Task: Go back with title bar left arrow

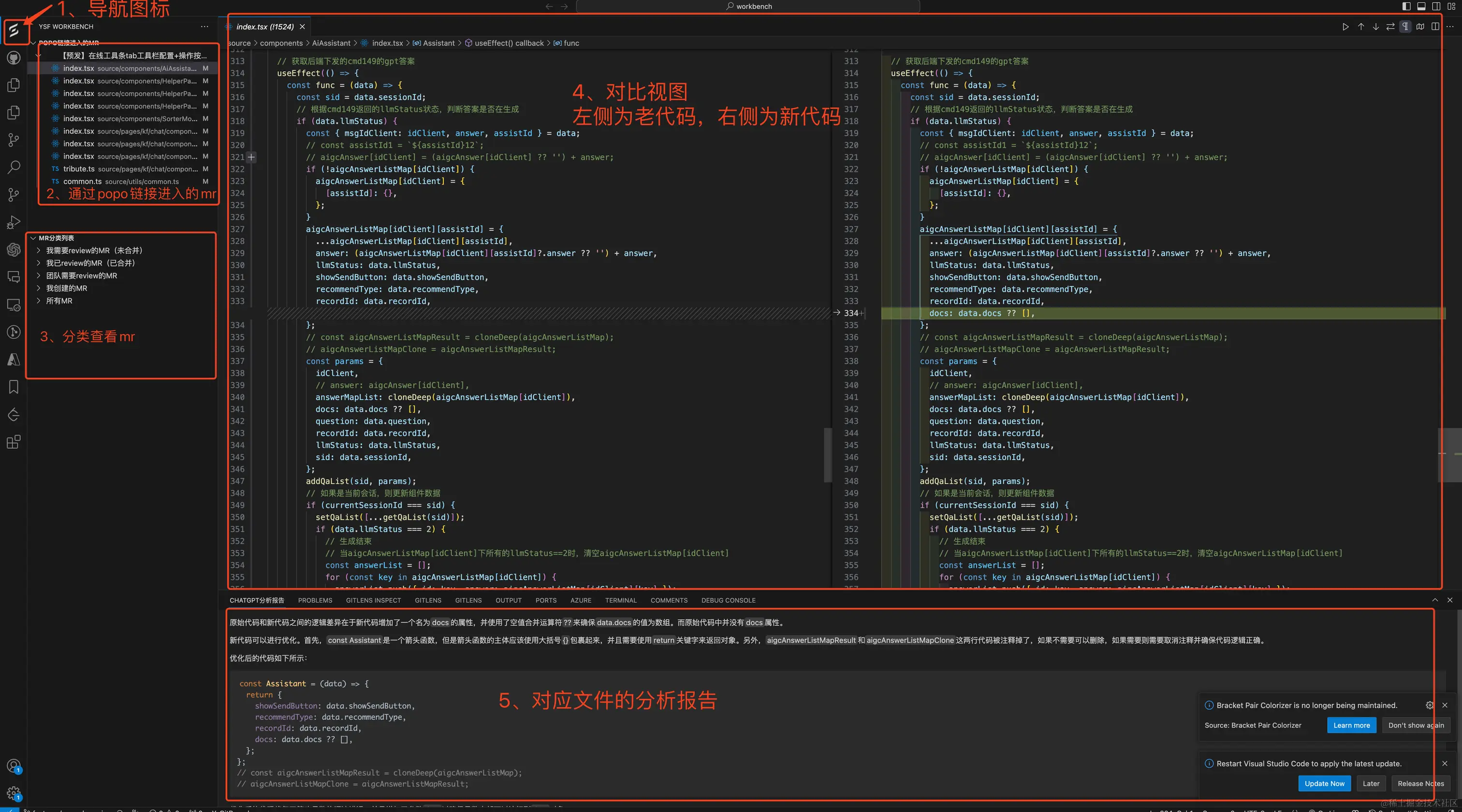Action: pyautogui.click(x=549, y=6)
